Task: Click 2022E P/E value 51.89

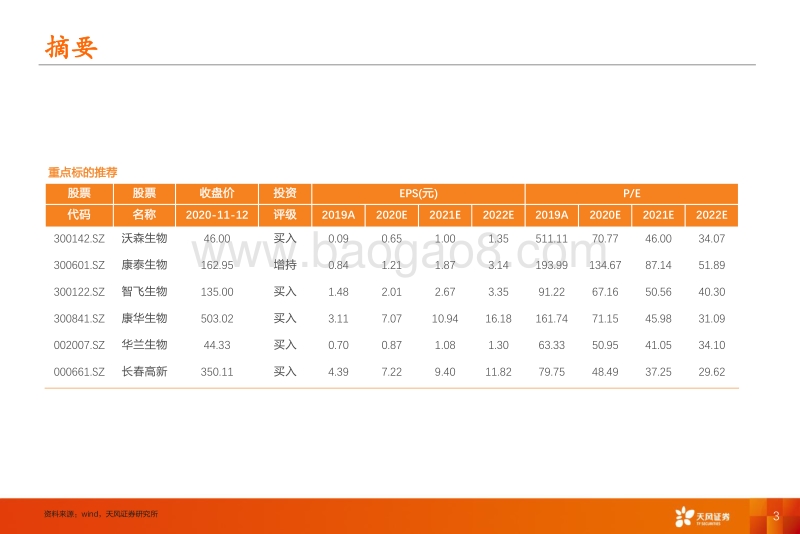Action: (x=712, y=265)
